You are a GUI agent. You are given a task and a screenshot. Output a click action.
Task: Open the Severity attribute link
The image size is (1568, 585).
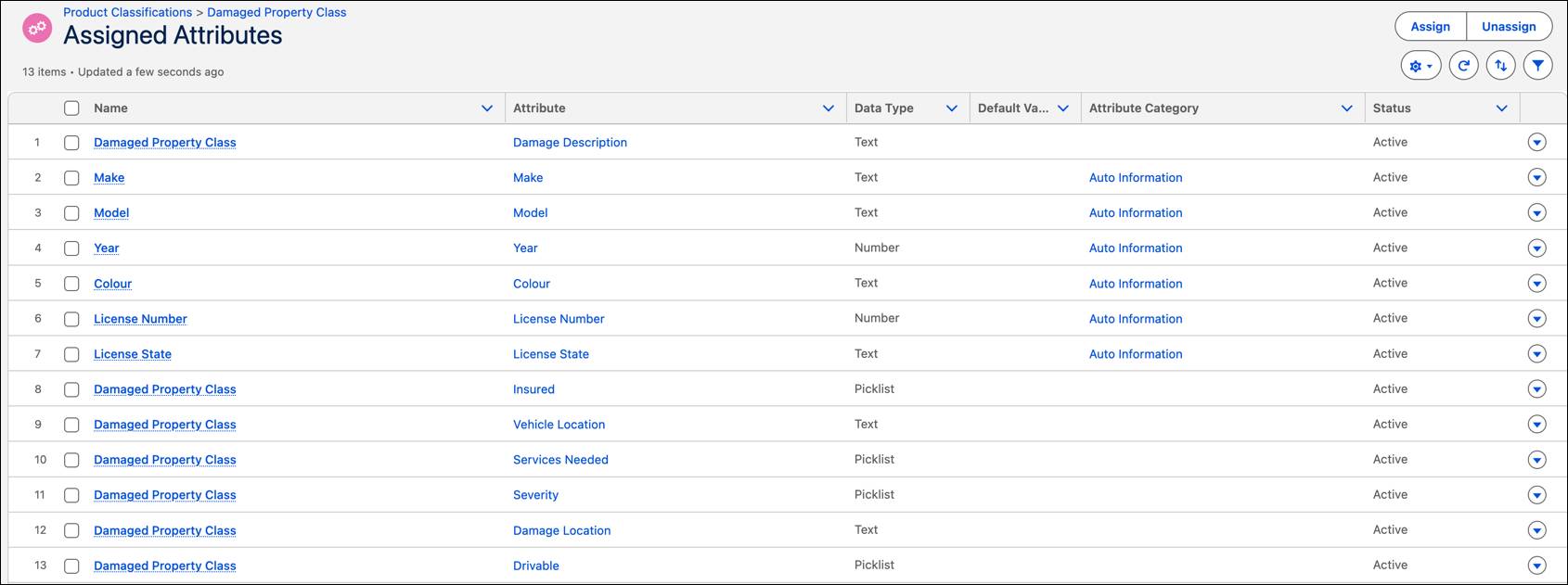[x=535, y=495]
